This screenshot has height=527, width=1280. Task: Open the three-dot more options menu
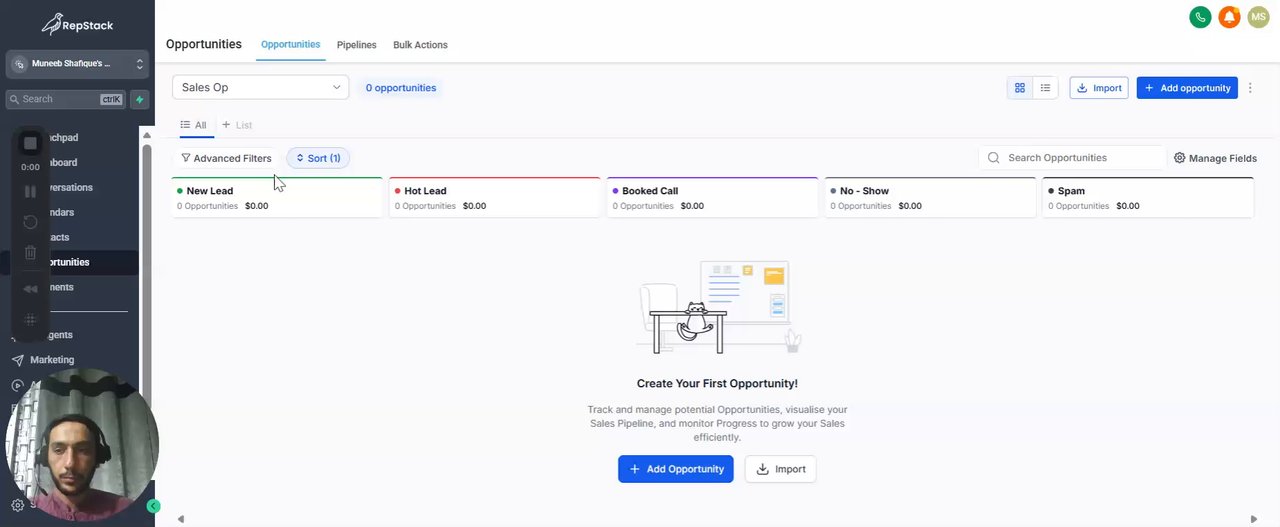[1250, 88]
